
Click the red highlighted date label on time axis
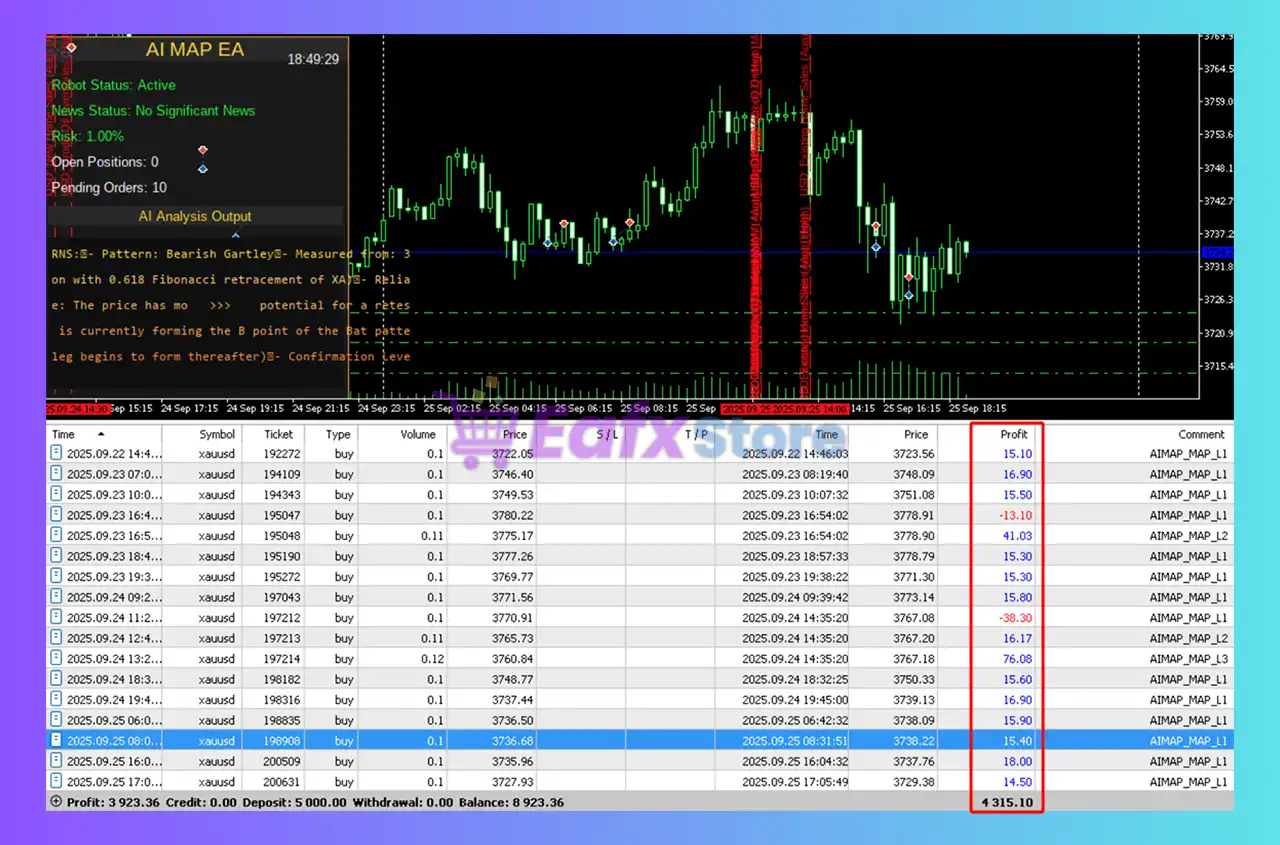tap(784, 409)
